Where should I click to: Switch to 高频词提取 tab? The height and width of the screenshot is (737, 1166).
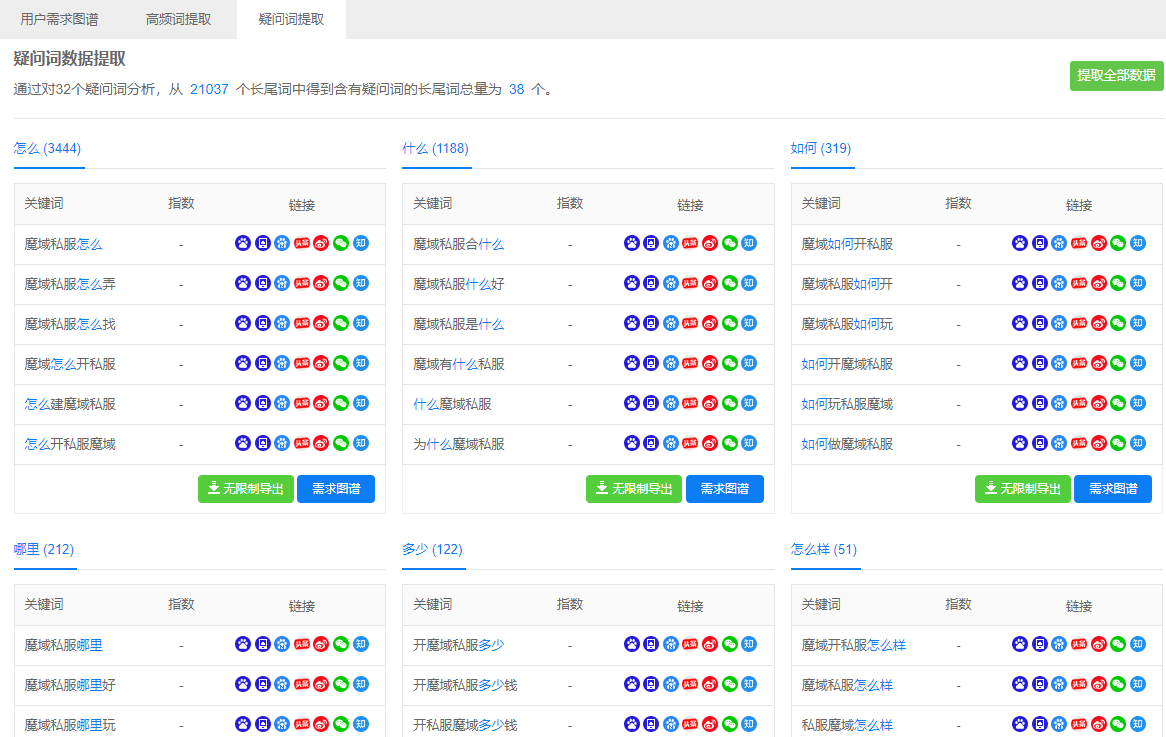tap(178, 19)
